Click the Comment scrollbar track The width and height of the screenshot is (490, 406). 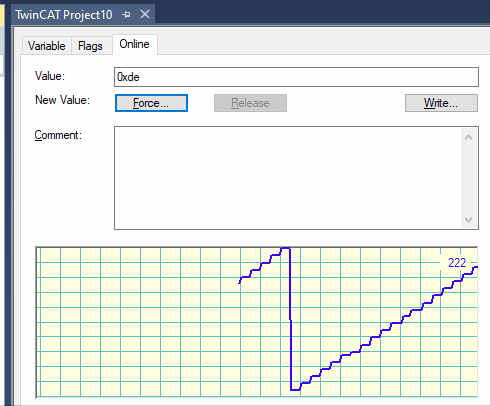(468, 178)
